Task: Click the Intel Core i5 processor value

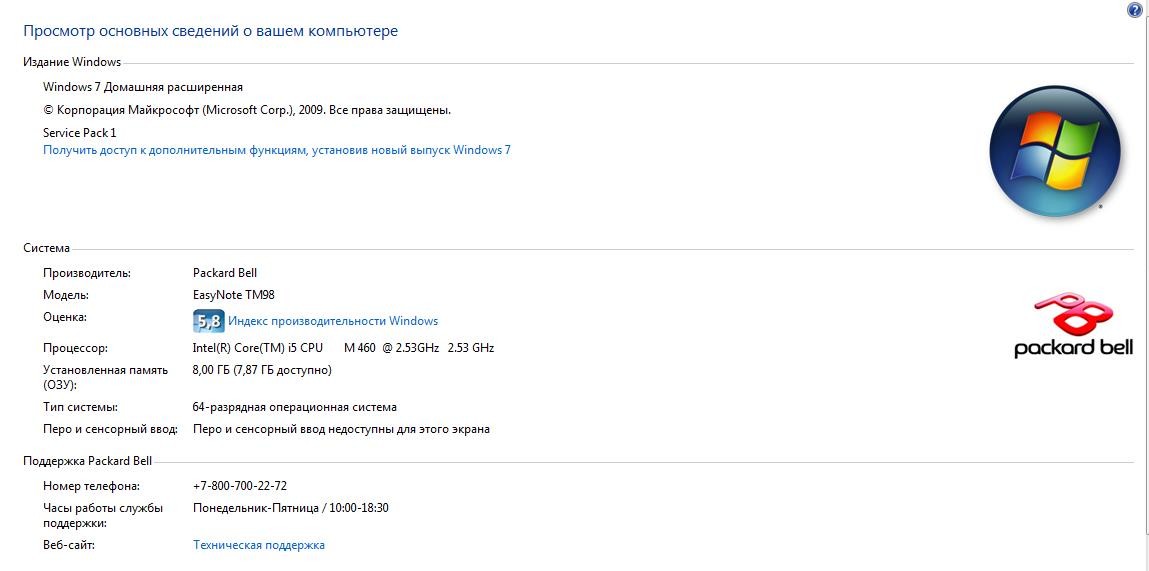Action: pyautogui.click(x=343, y=348)
